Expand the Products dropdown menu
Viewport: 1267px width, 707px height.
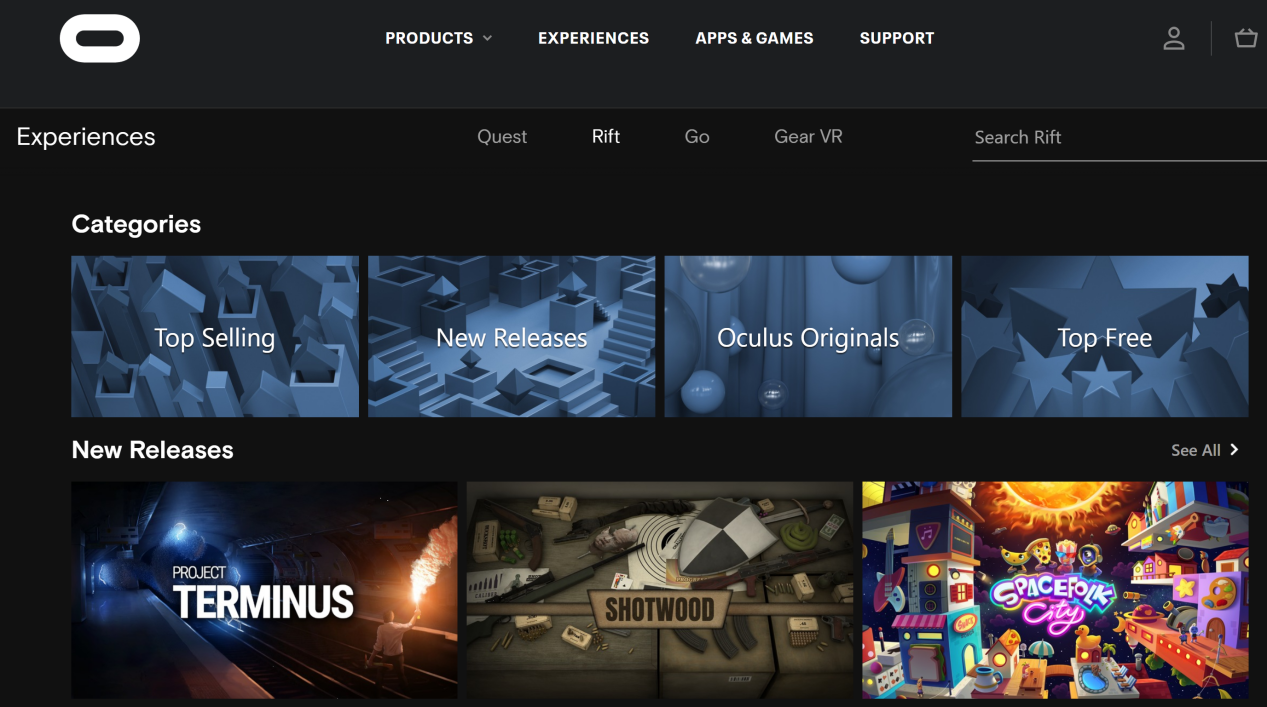click(438, 38)
